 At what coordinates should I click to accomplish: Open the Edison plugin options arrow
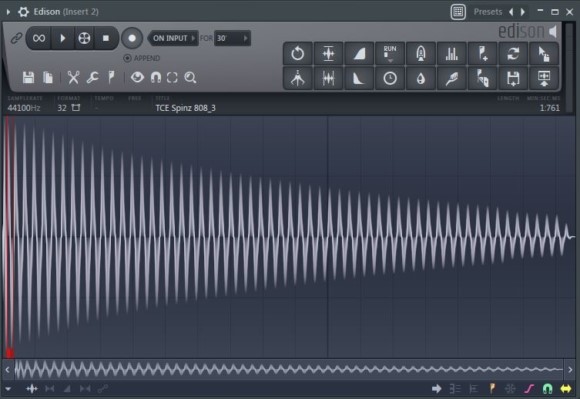[x=8, y=12]
